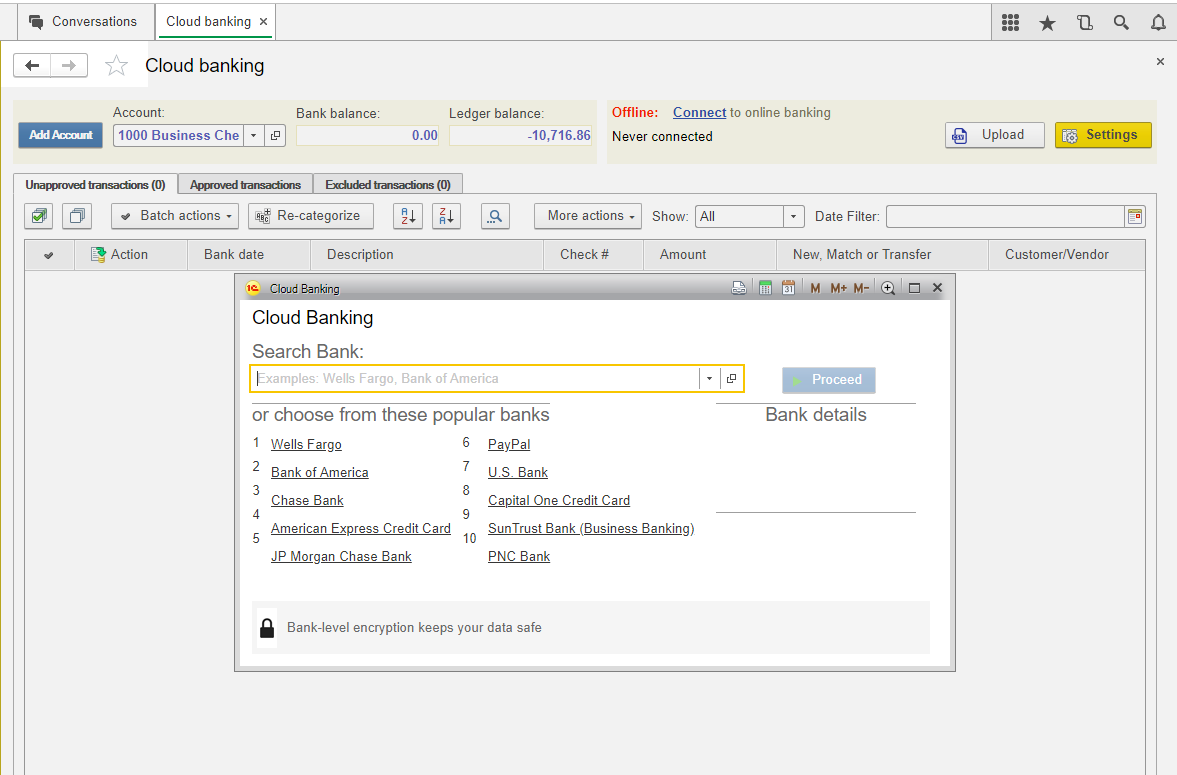Open the Search Bank field's open-record icon
The height and width of the screenshot is (775, 1177).
pyautogui.click(x=731, y=378)
